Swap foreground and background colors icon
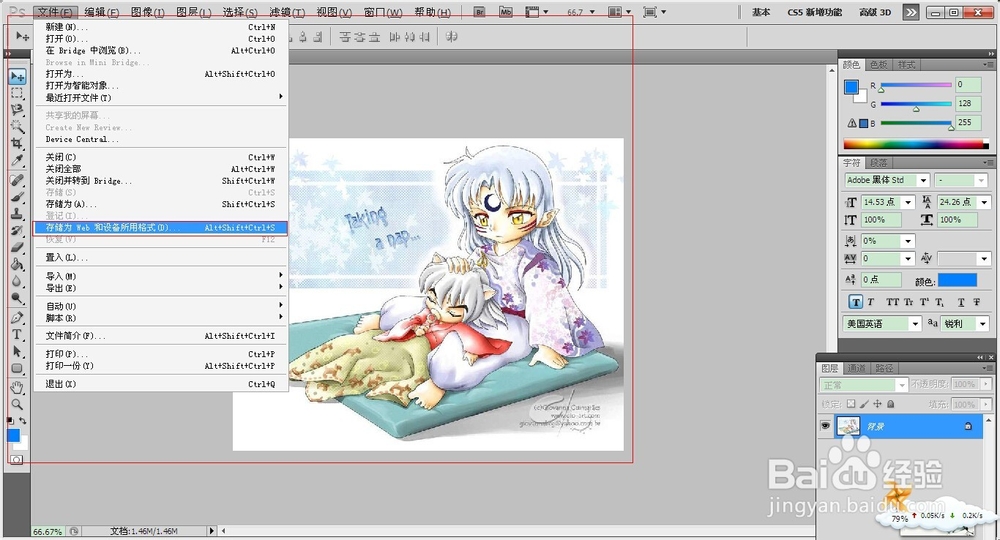The height and width of the screenshot is (540, 1000). [22, 420]
